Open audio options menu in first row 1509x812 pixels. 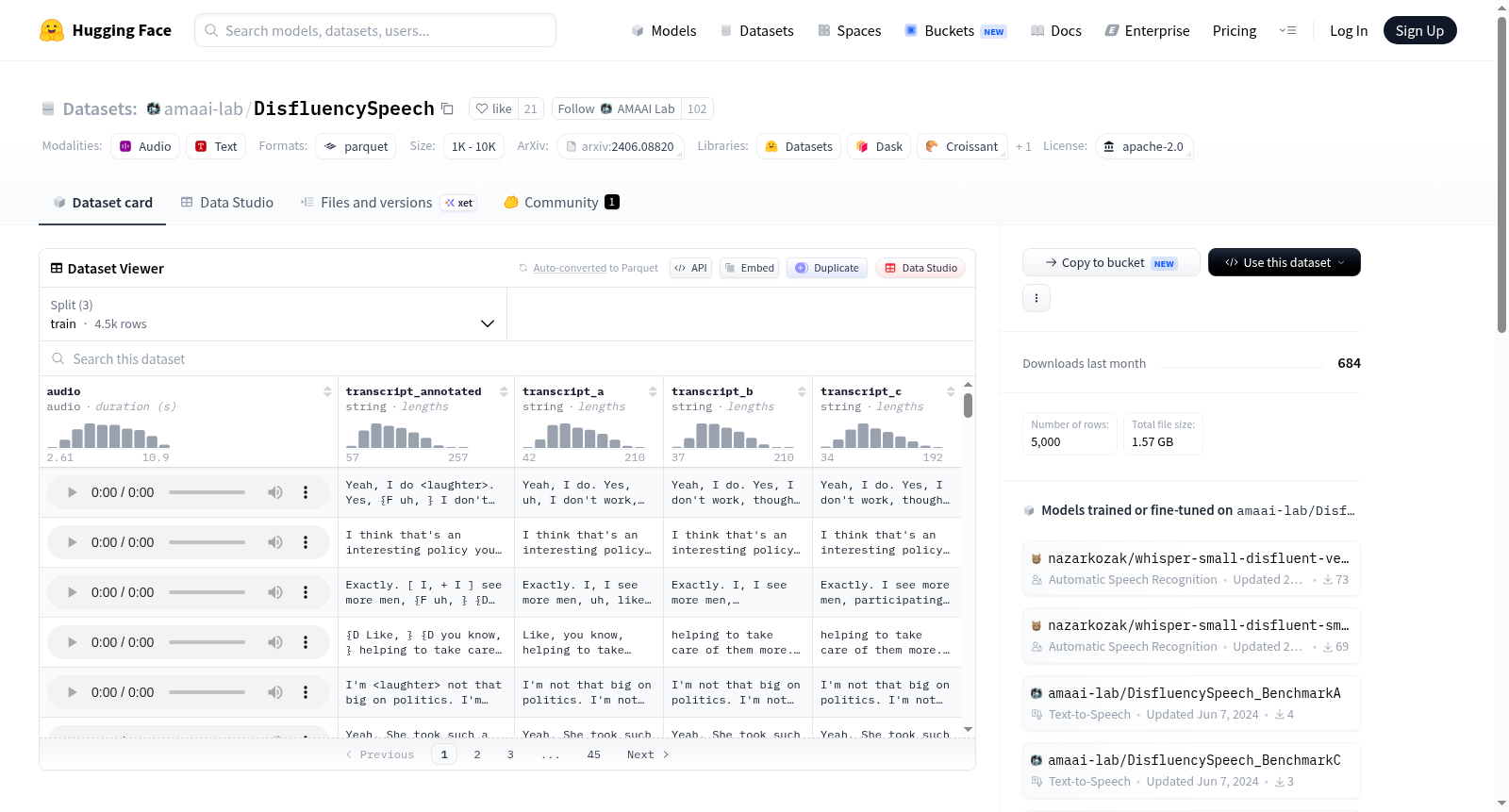[306, 492]
